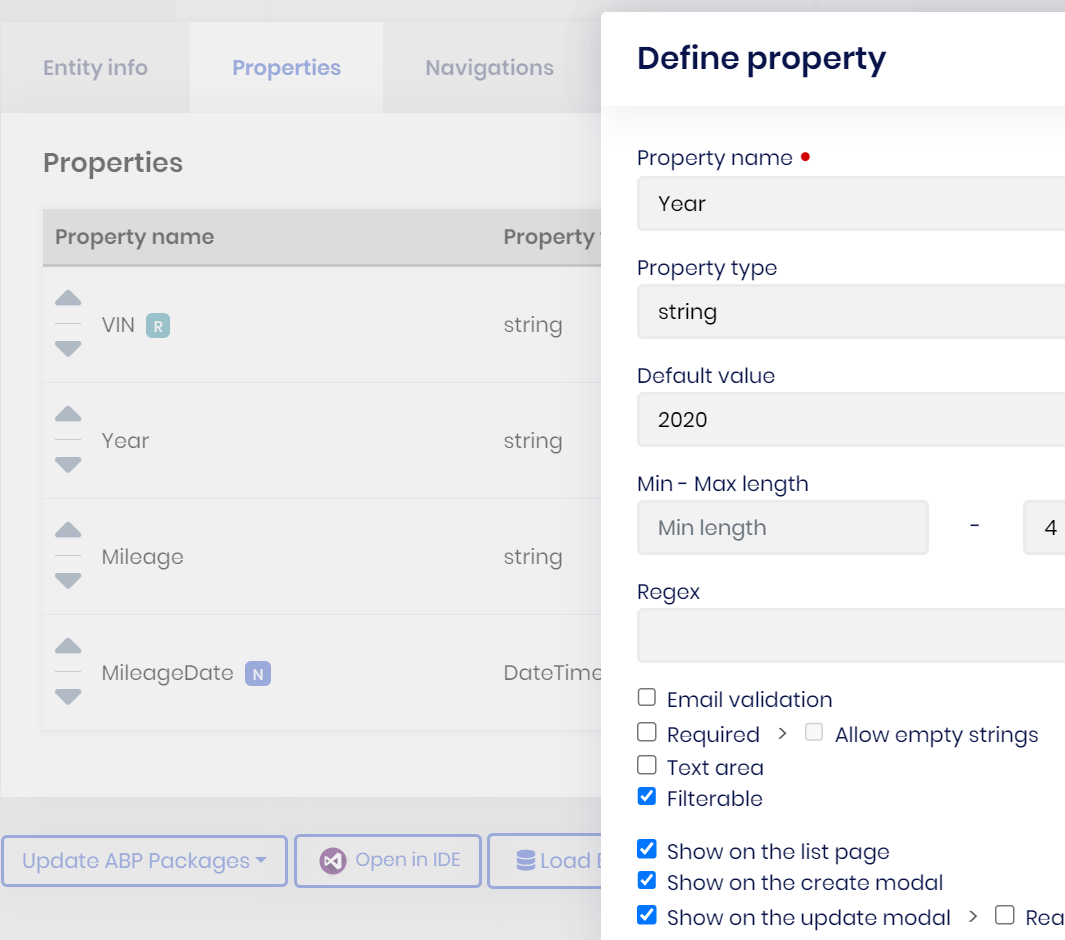
Task: Click the Regex input field
Action: 850,636
